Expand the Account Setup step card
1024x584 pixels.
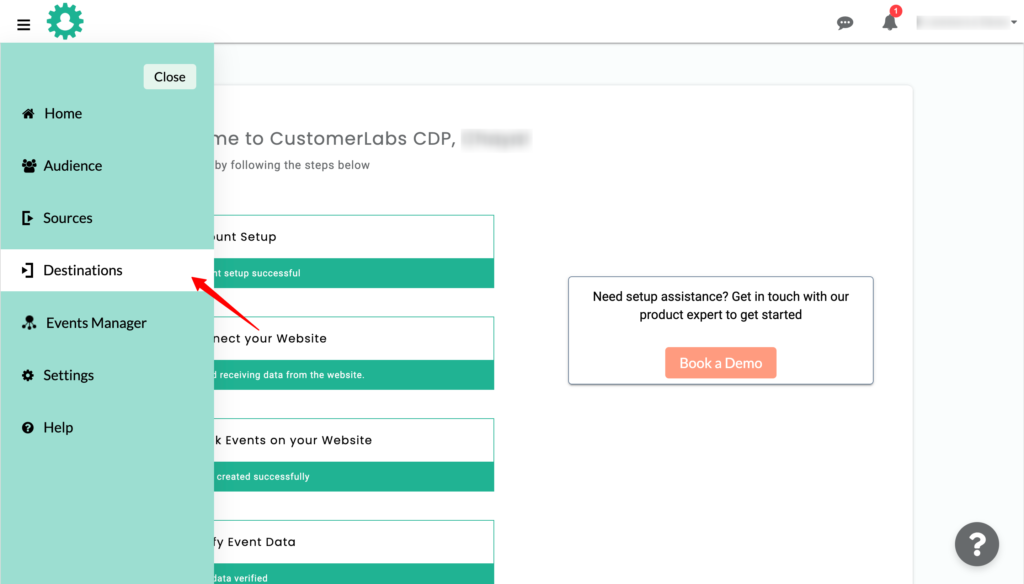[x=353, y=251]
